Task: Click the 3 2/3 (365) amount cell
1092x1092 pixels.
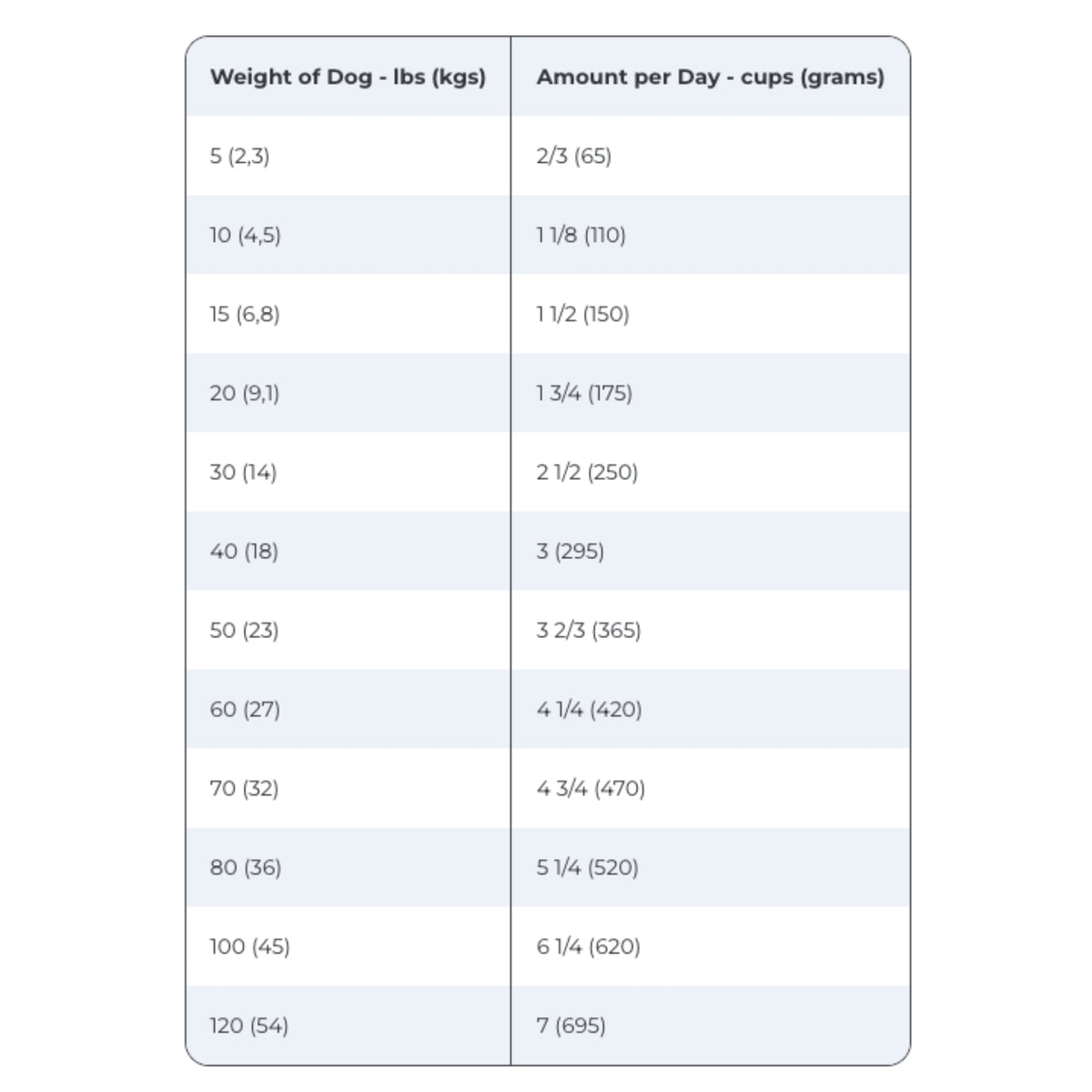Action: (589, 631)
